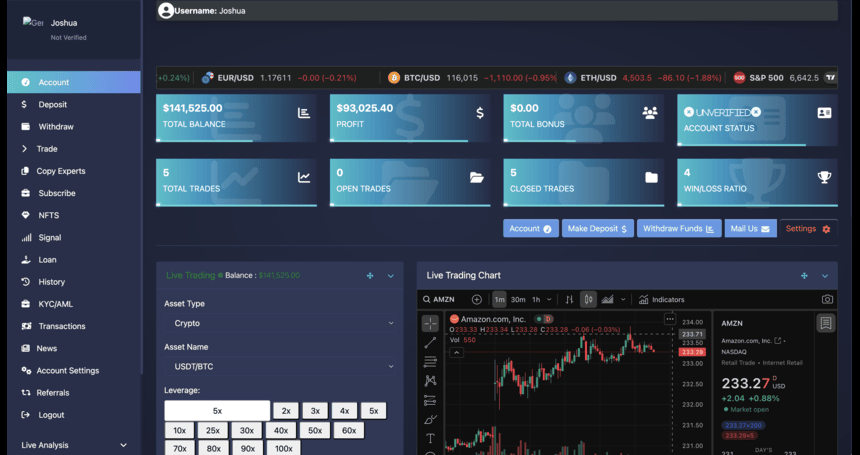This screenshot has height=455, width=860.
Task: Click the AMZN symbol search field
Action: (442, 299)
